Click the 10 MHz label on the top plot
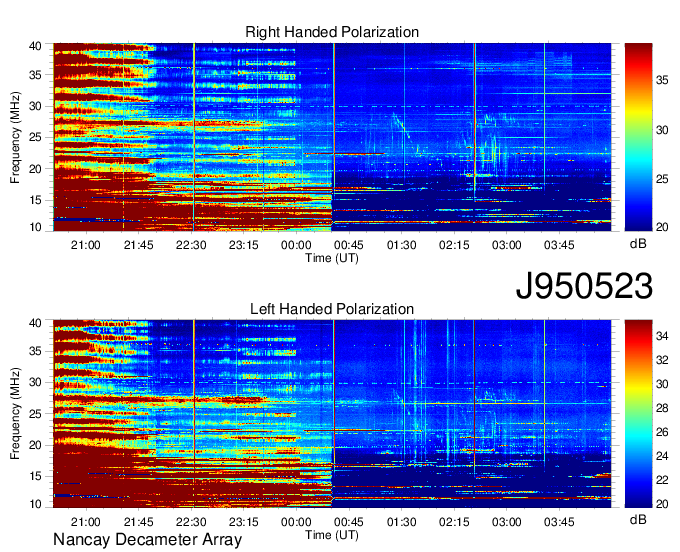Viewport: 680px width, 552px height. (36, 227)
